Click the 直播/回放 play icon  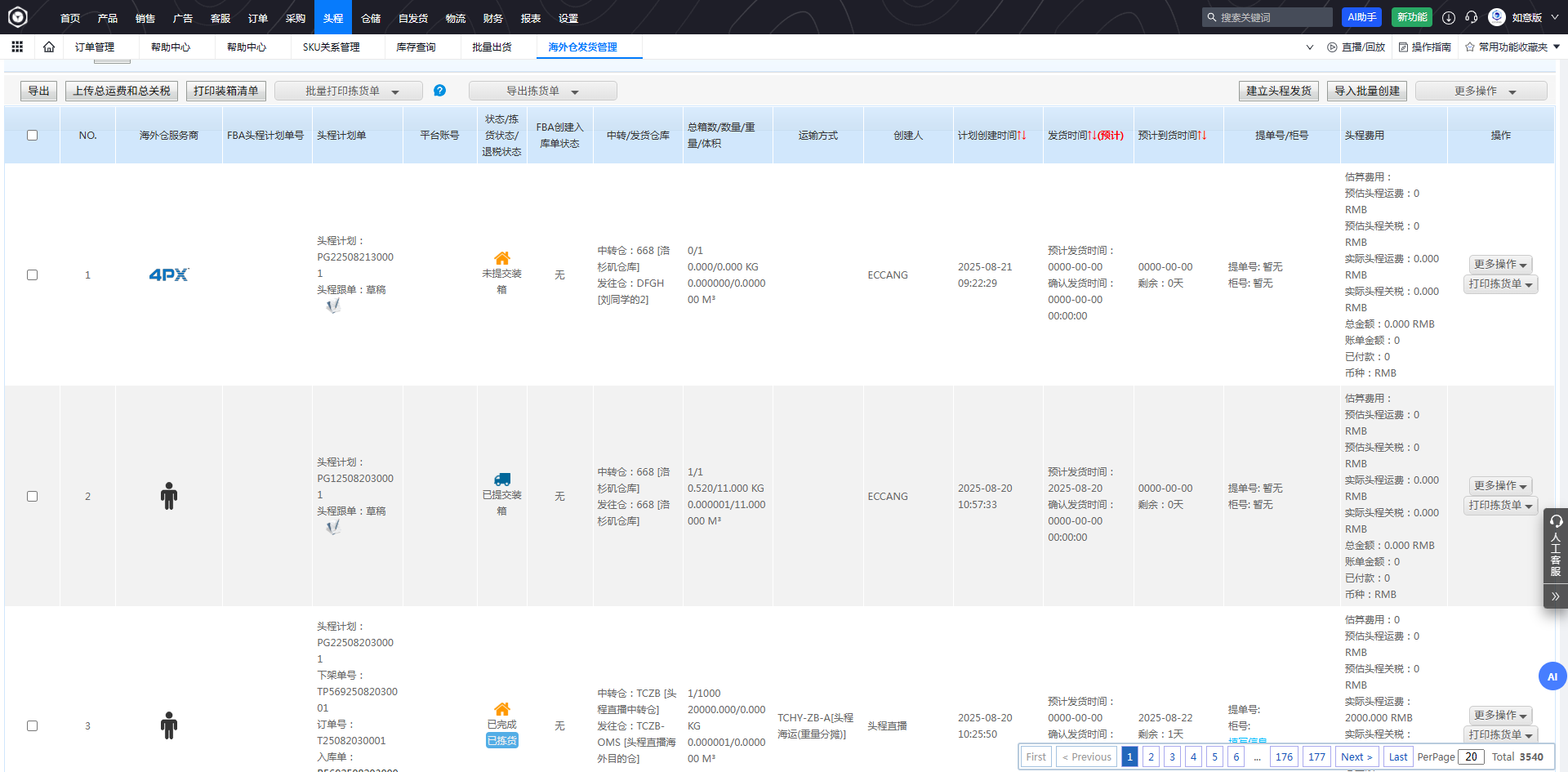(1332, 47)
